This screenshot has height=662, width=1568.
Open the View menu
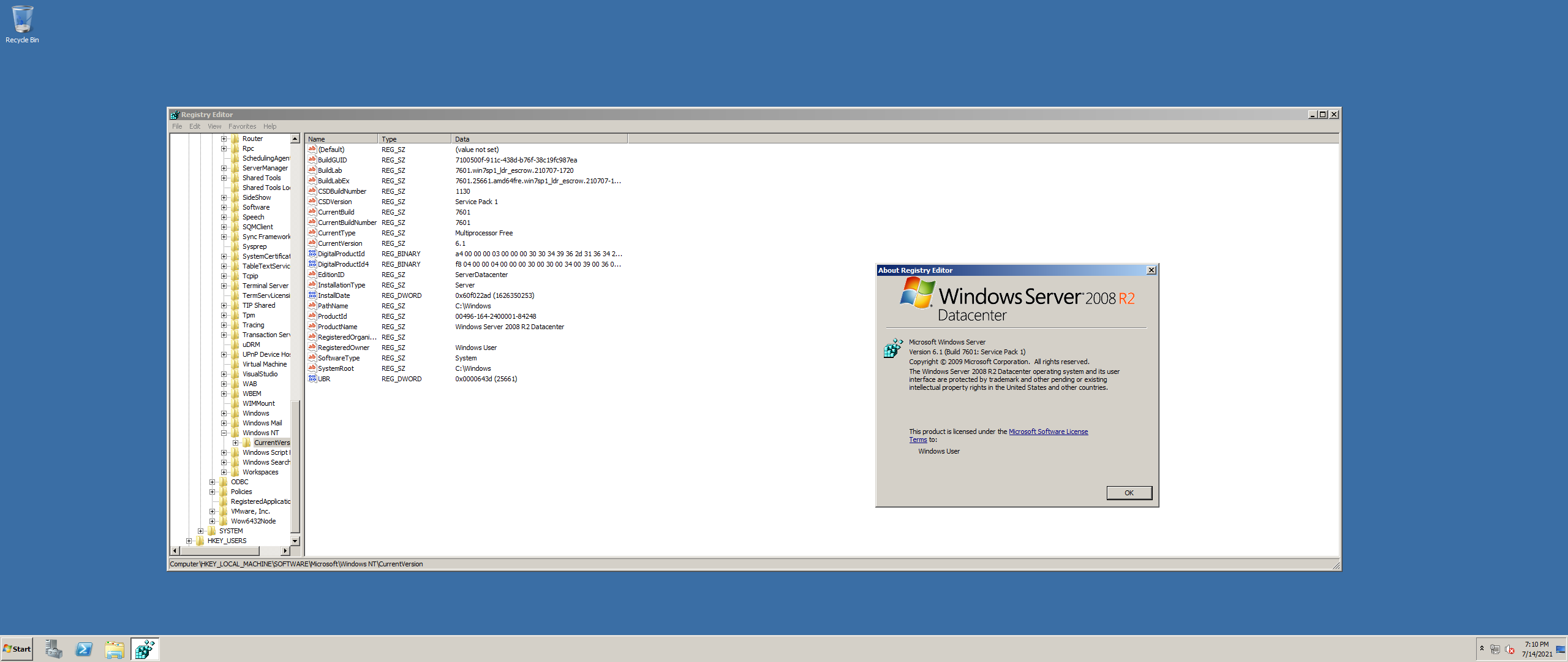(x=214, y=126)
